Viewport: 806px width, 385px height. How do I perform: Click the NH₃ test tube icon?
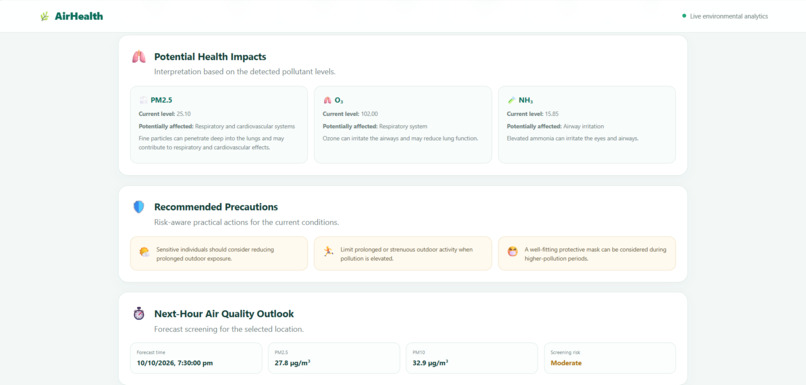[511, 100]
